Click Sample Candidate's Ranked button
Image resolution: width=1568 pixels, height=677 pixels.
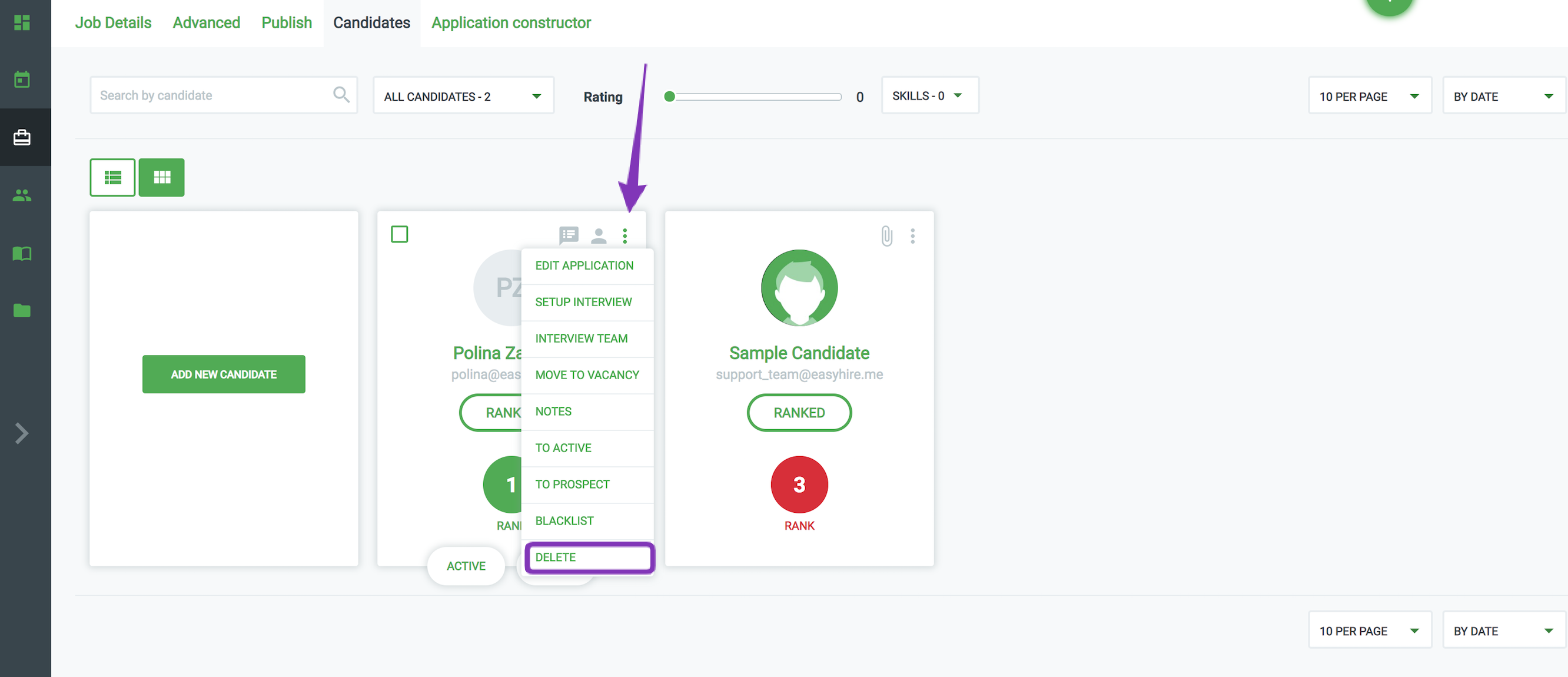(x=799, y=413)
